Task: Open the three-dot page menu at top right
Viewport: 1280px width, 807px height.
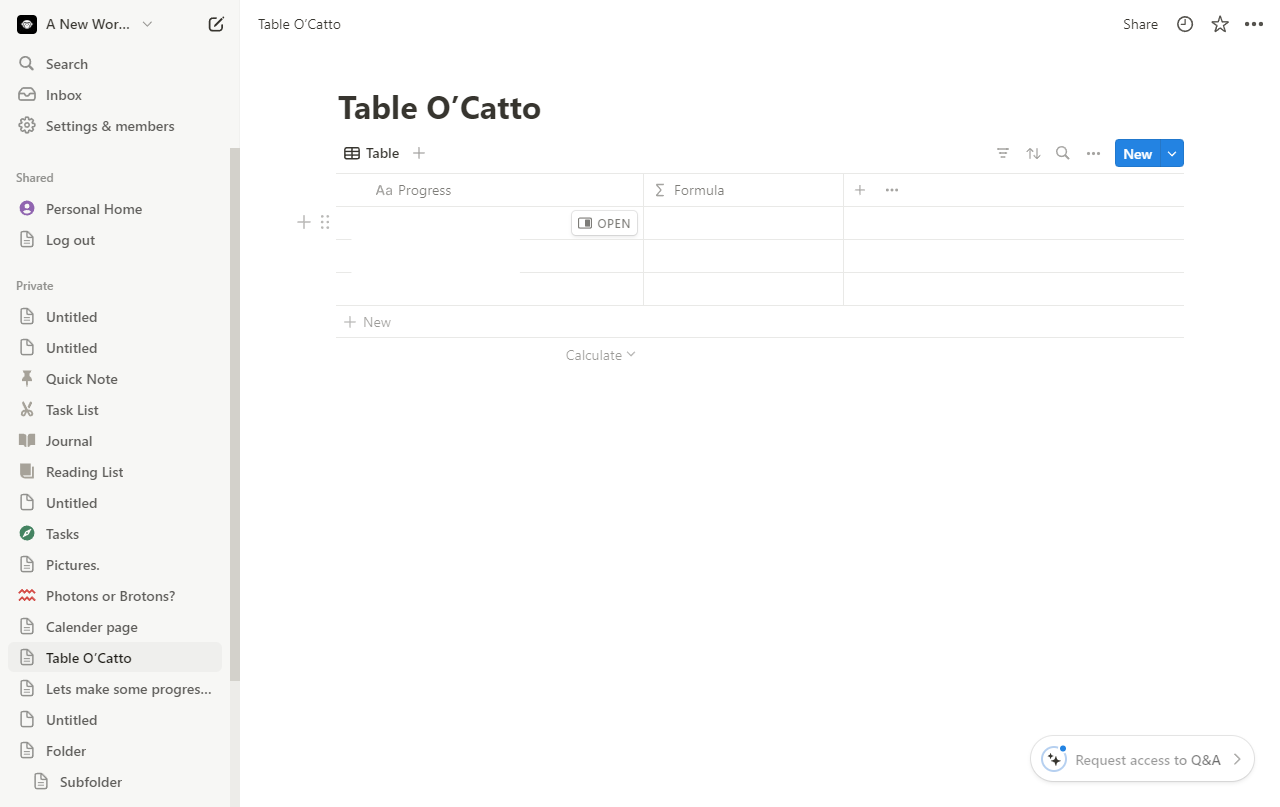Action: coord(1254,24)
